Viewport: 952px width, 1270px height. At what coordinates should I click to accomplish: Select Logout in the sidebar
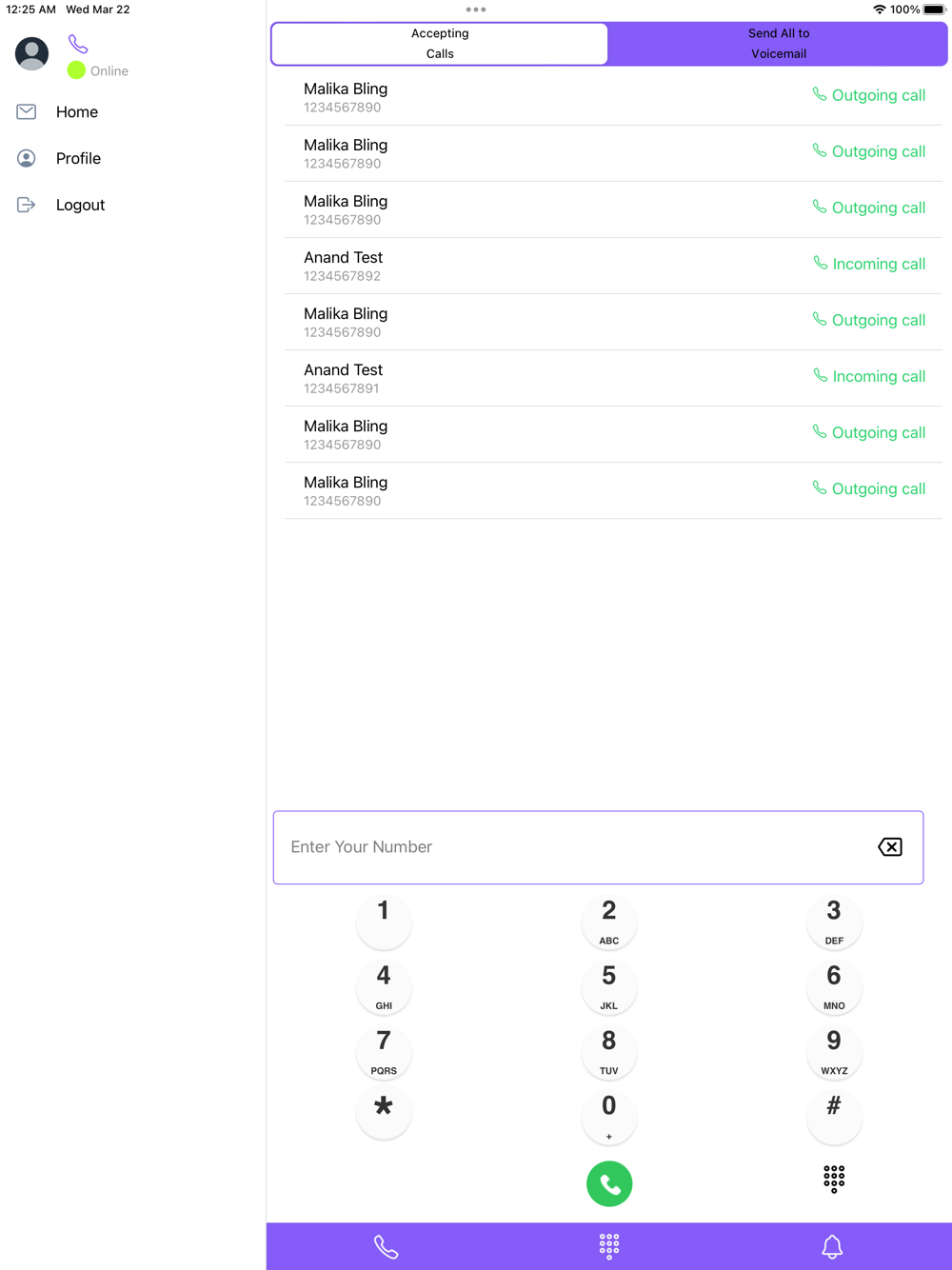click(x=80, y=205)
